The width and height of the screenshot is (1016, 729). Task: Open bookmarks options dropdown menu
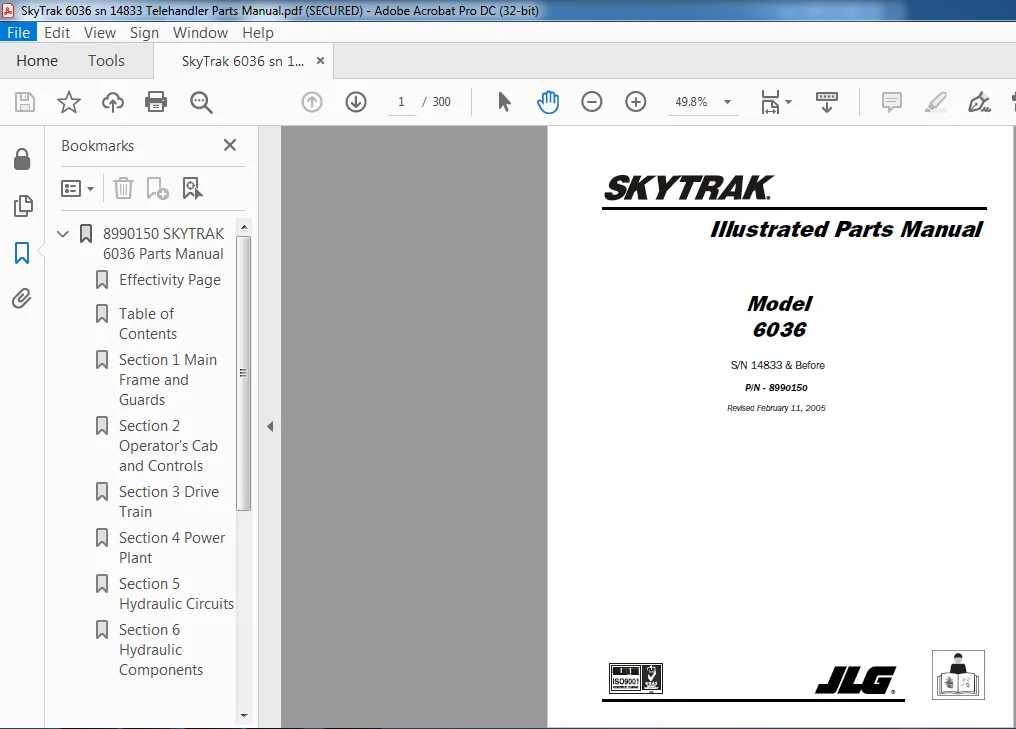point(77,189)
